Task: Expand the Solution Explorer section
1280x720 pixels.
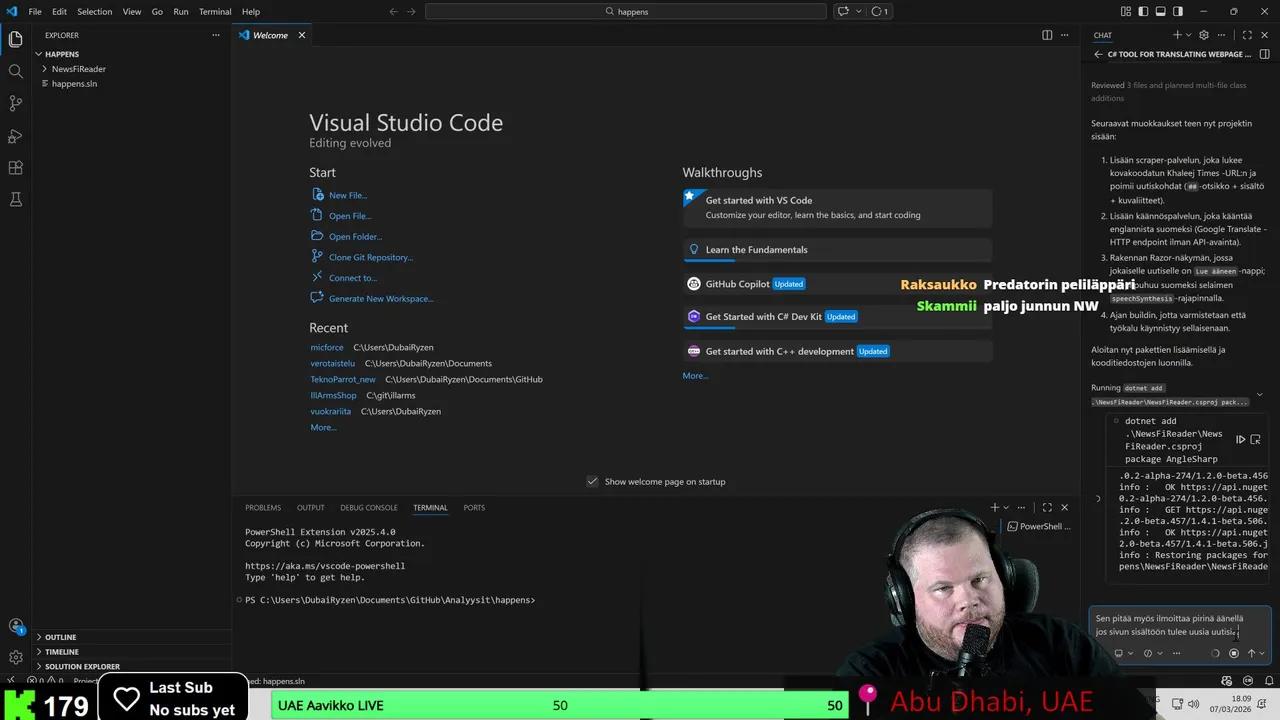Action: tap(82, 666)
